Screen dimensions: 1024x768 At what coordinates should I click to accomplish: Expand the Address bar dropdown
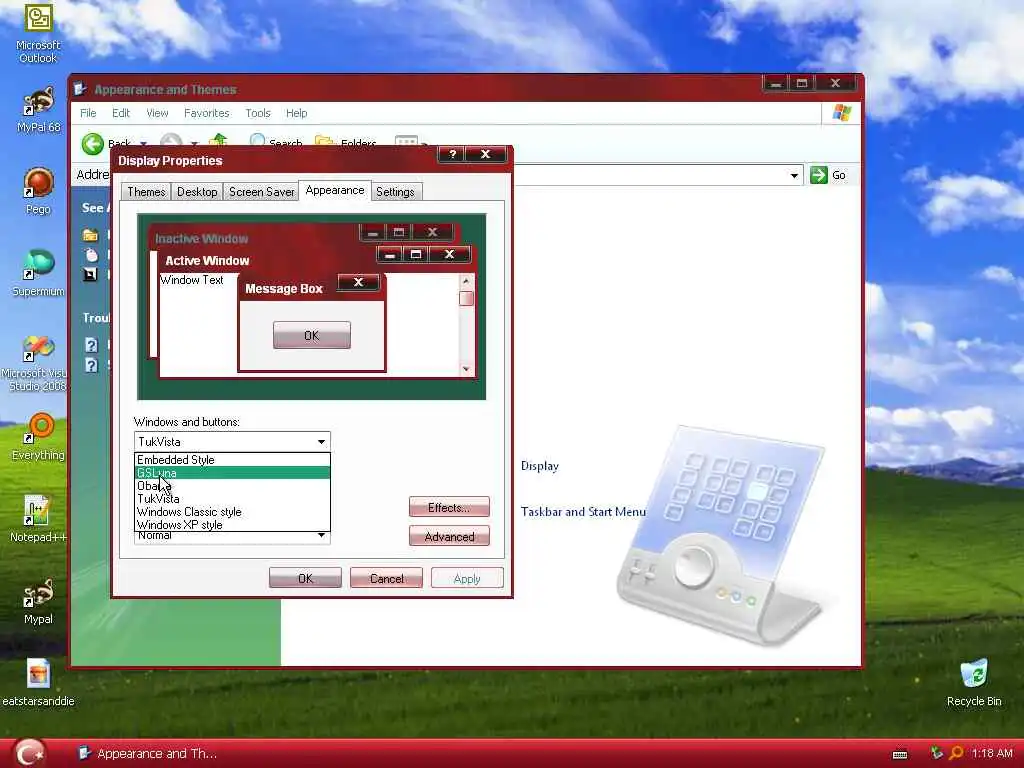(x=794, y=175)
